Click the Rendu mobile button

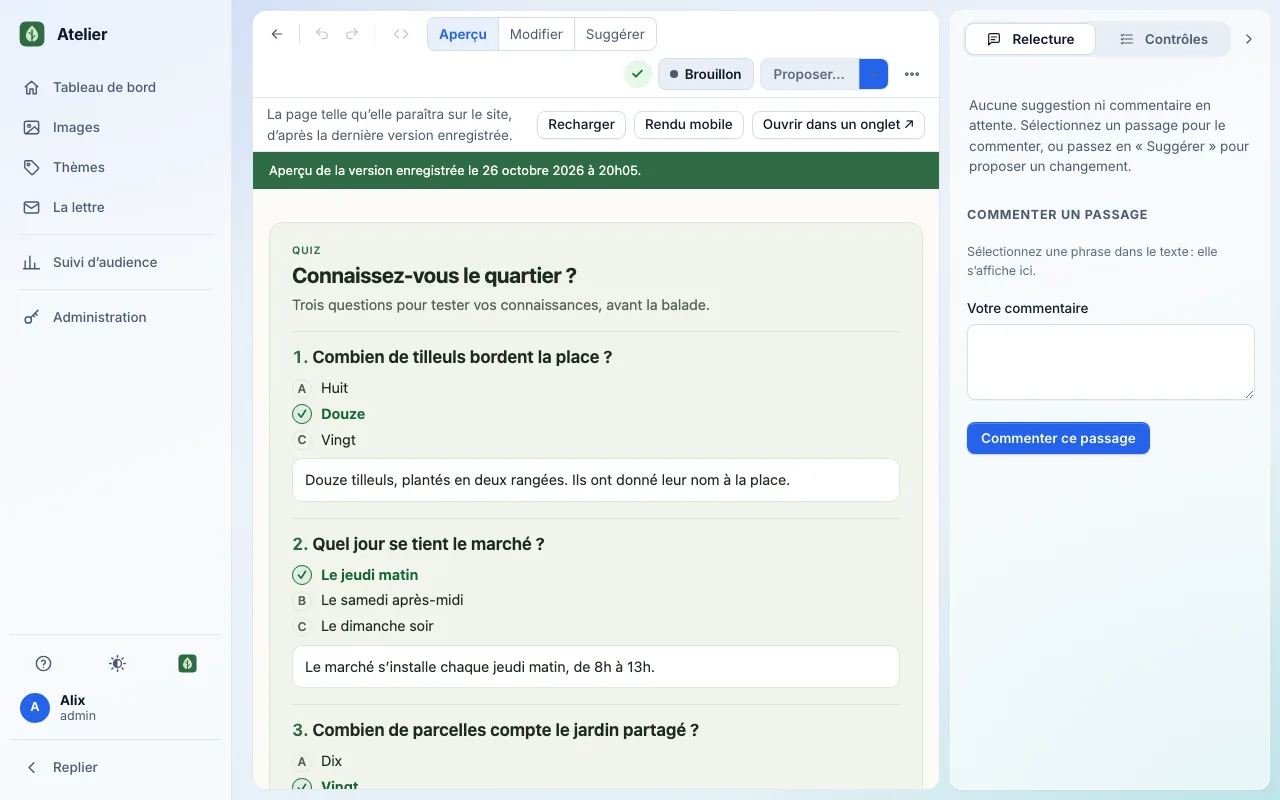point(689,125)
